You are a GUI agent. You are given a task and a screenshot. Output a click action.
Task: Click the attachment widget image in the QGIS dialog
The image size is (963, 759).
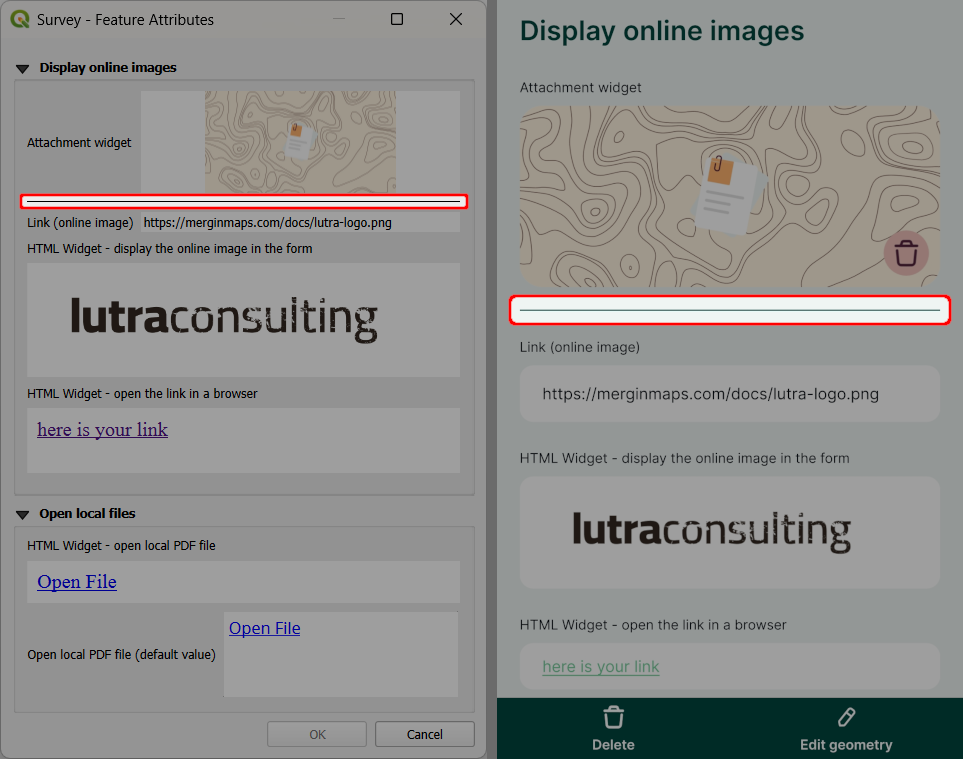[x=302, y=141]
